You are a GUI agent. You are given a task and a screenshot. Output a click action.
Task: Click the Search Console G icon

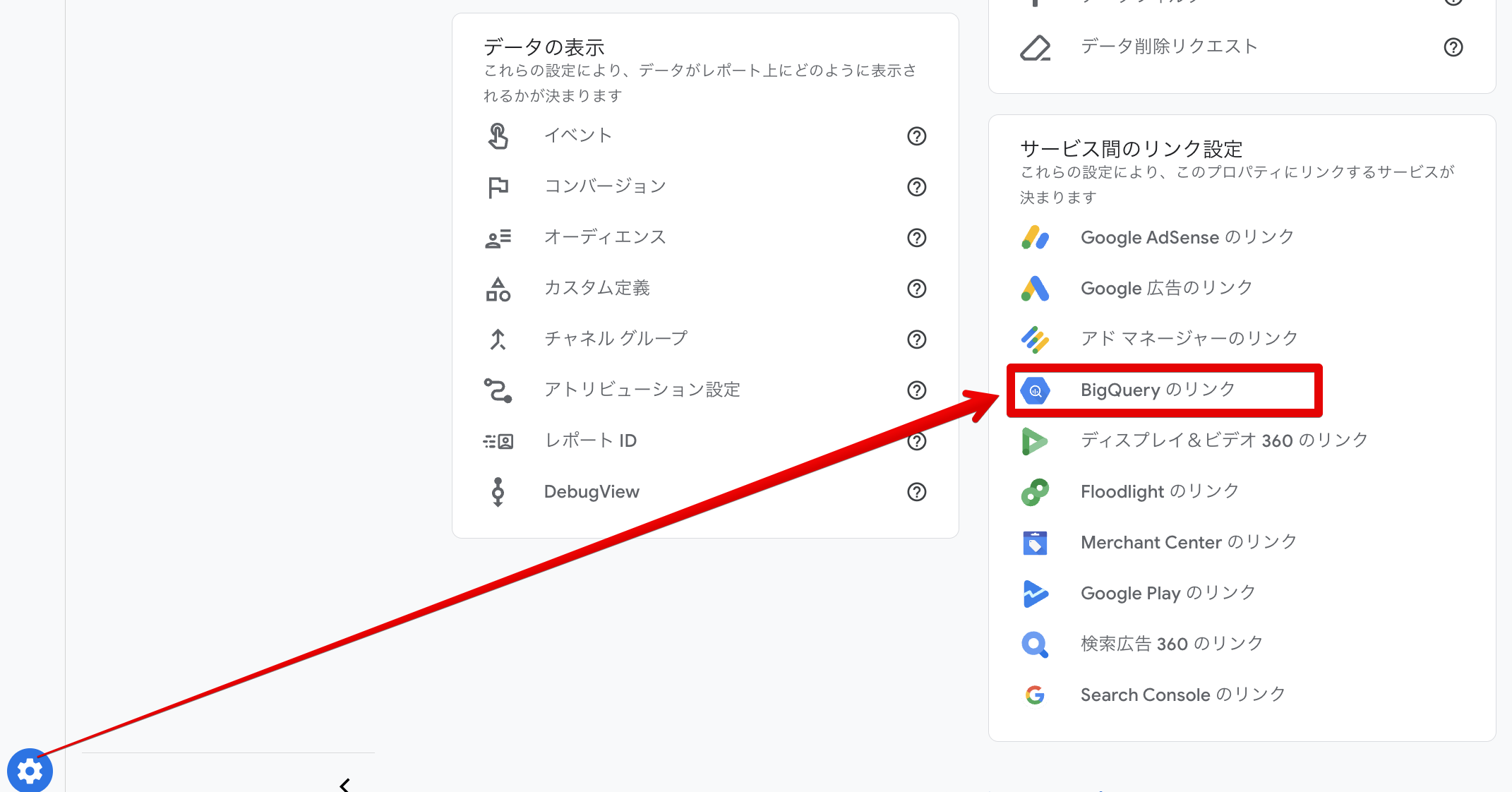(1034, 695)
